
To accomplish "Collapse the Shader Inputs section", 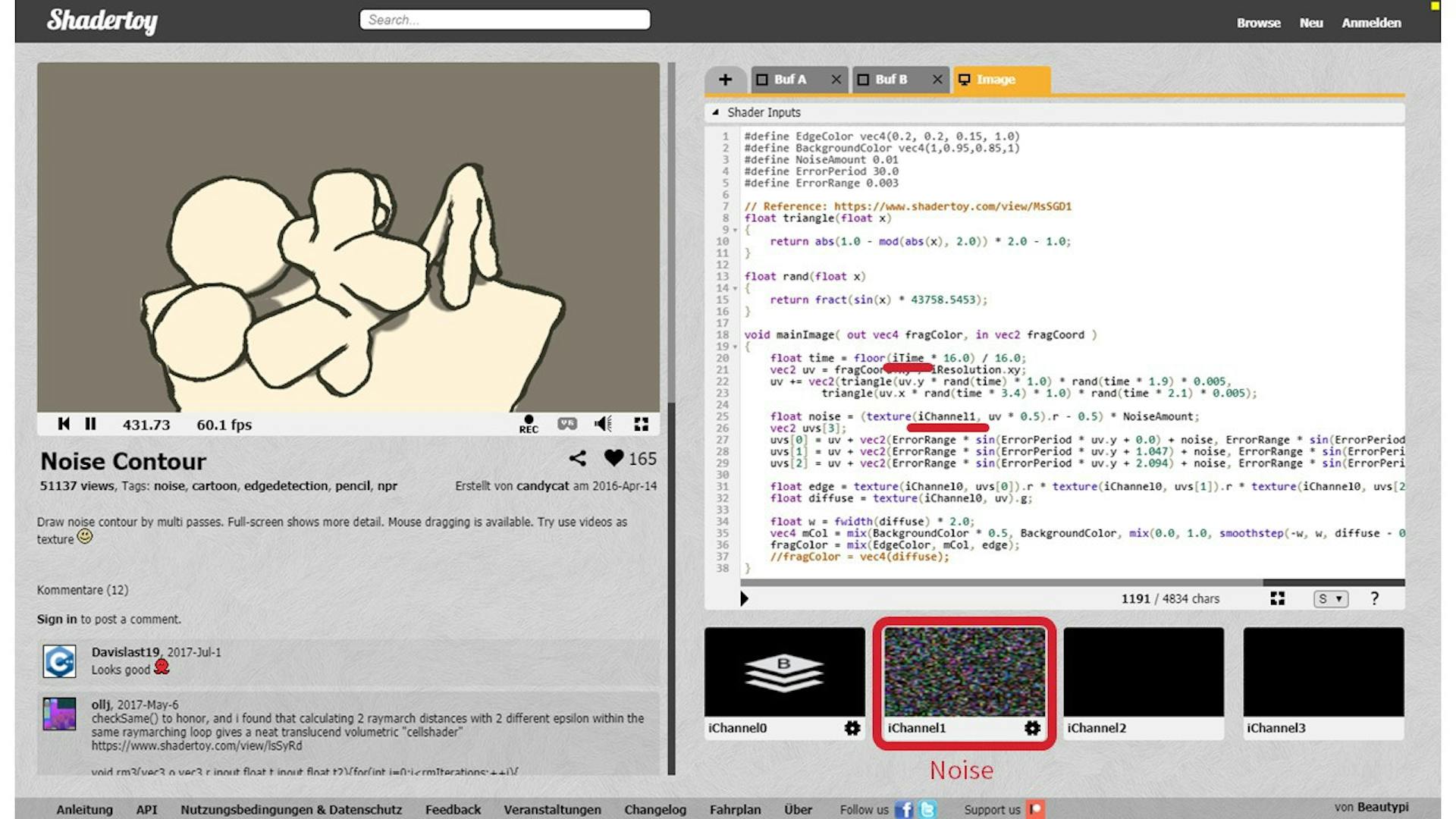I will pos(716,112).
